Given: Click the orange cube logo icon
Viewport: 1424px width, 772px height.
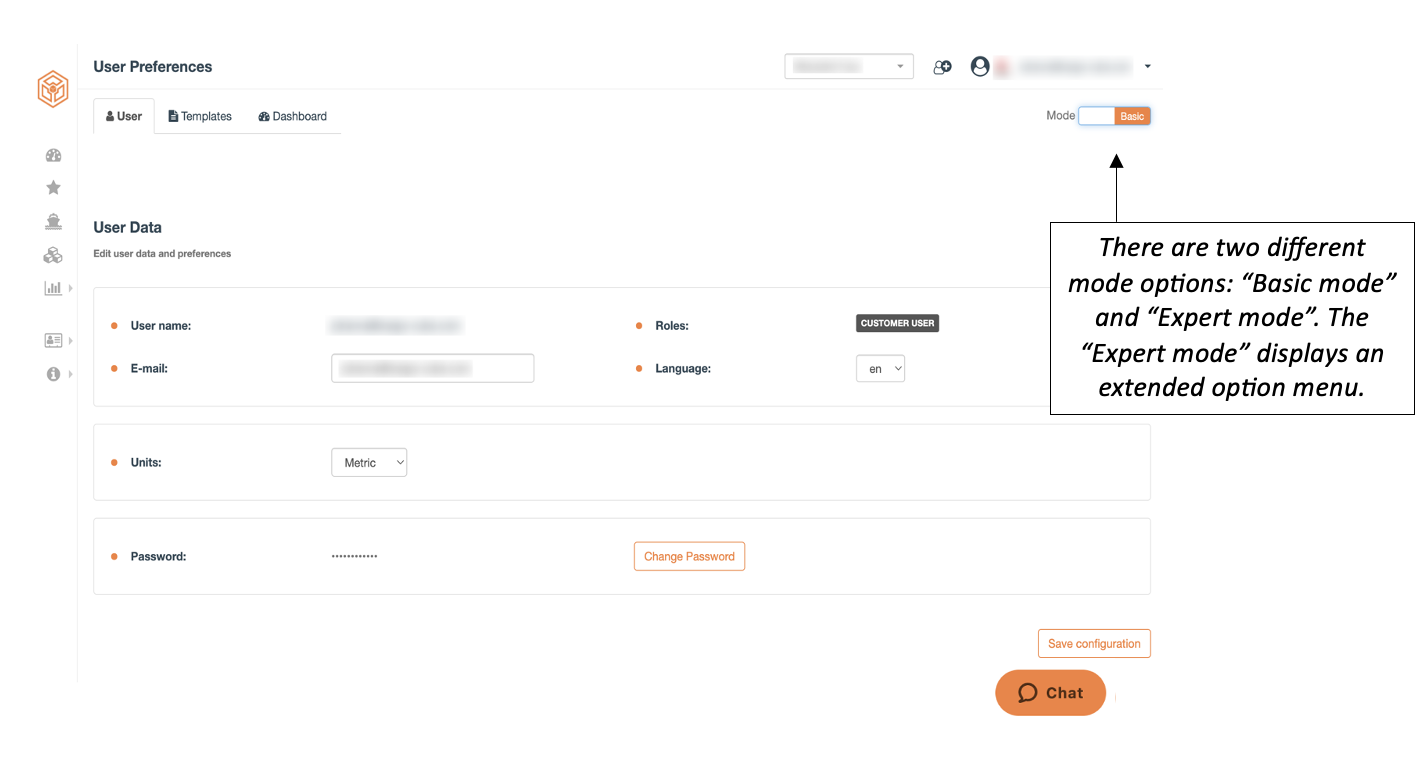Looking at the screenshot, I should click(x=53, y=89).
